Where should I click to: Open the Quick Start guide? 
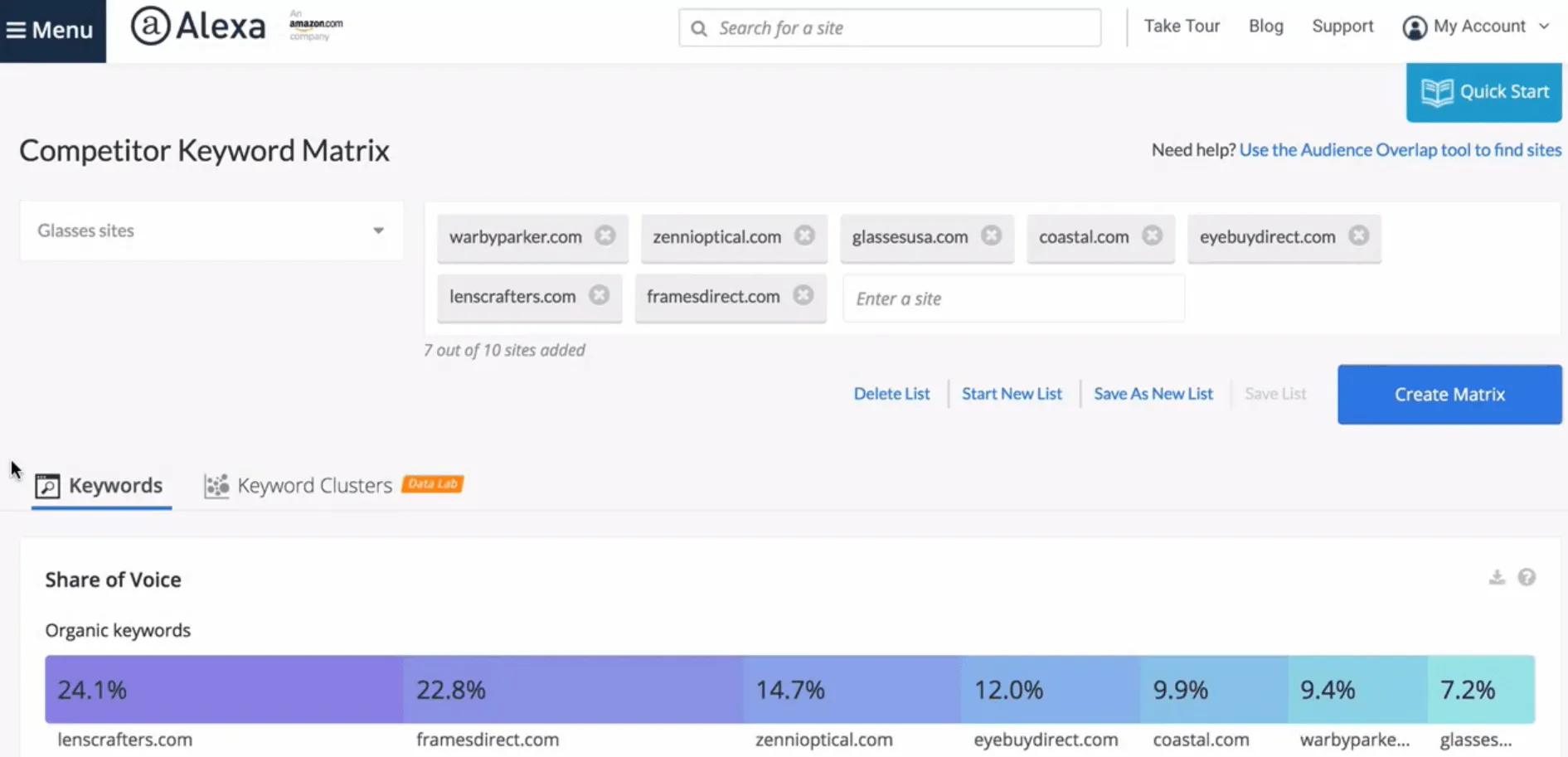coord(1483,92)
